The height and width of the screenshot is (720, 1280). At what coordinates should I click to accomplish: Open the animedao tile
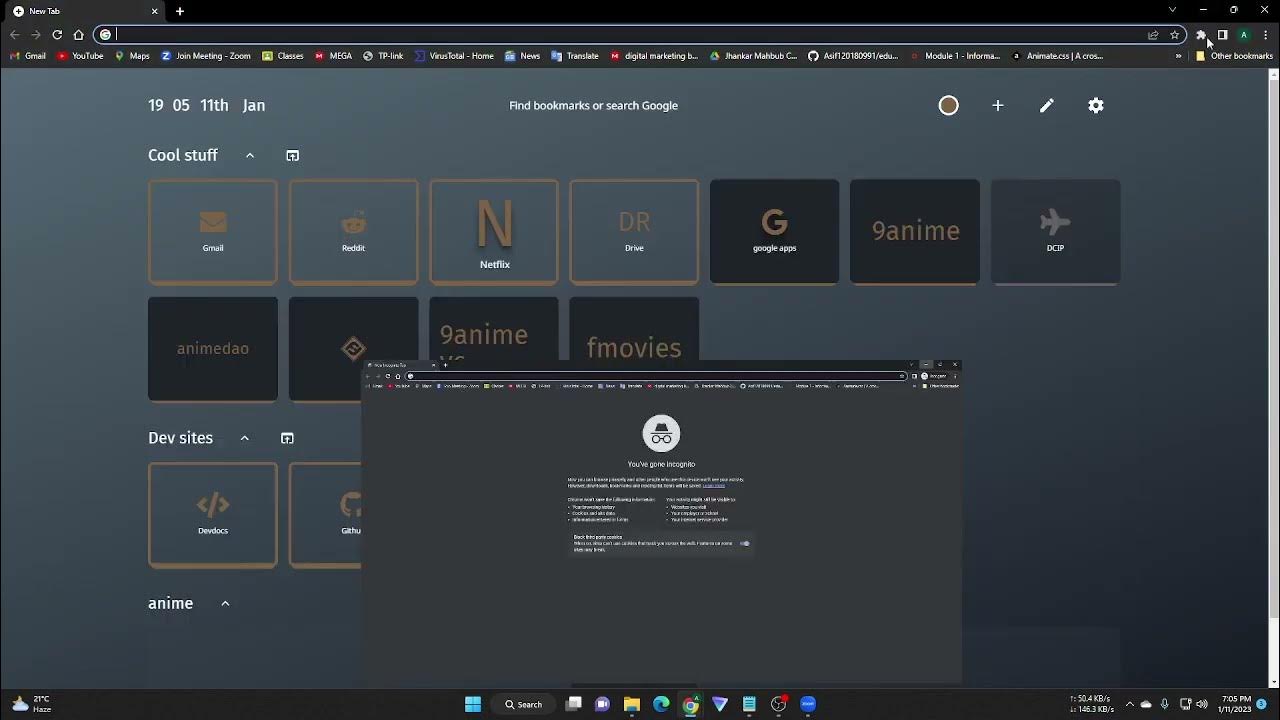213,349
